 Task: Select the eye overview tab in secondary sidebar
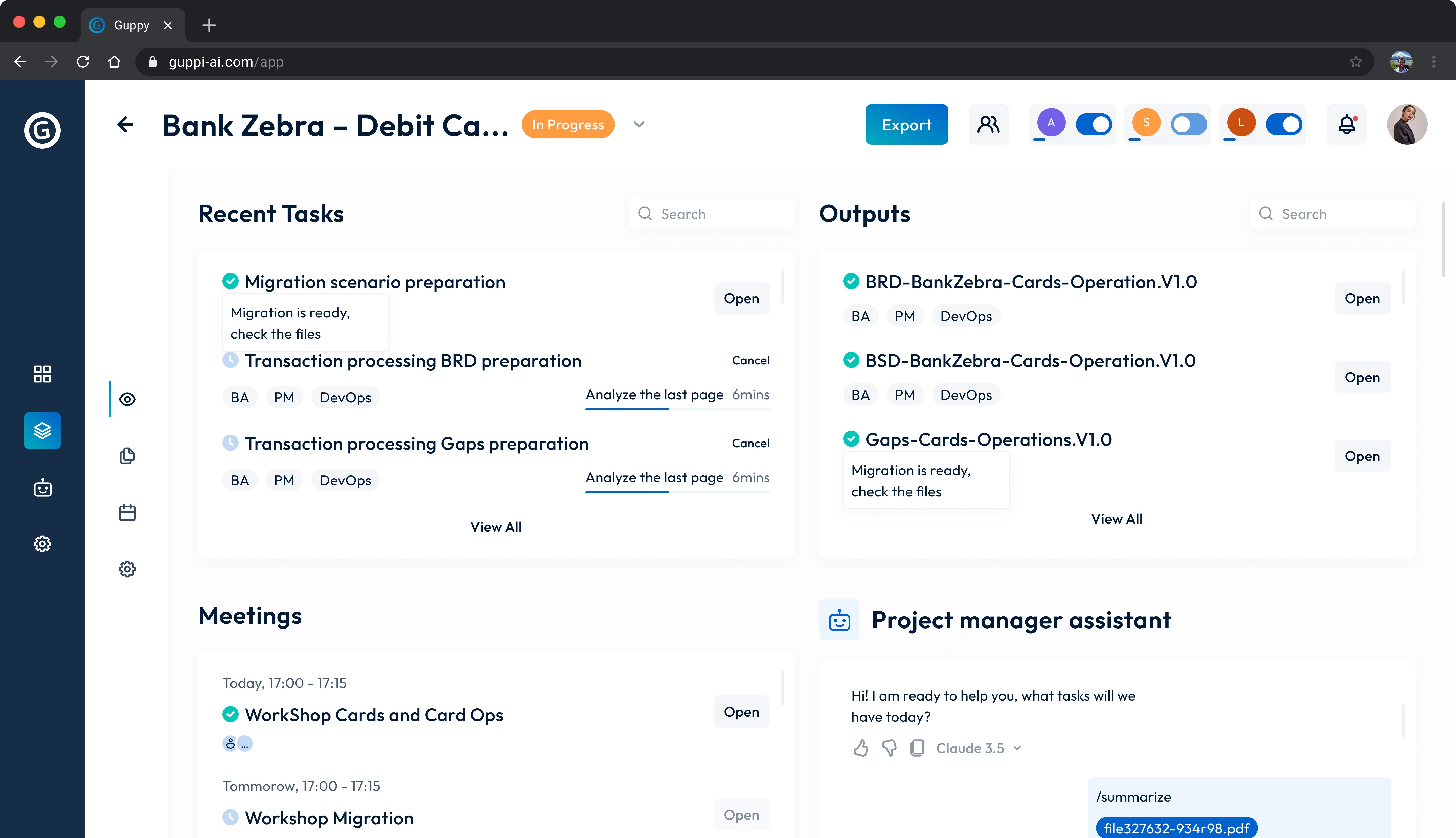pos(127,400)
